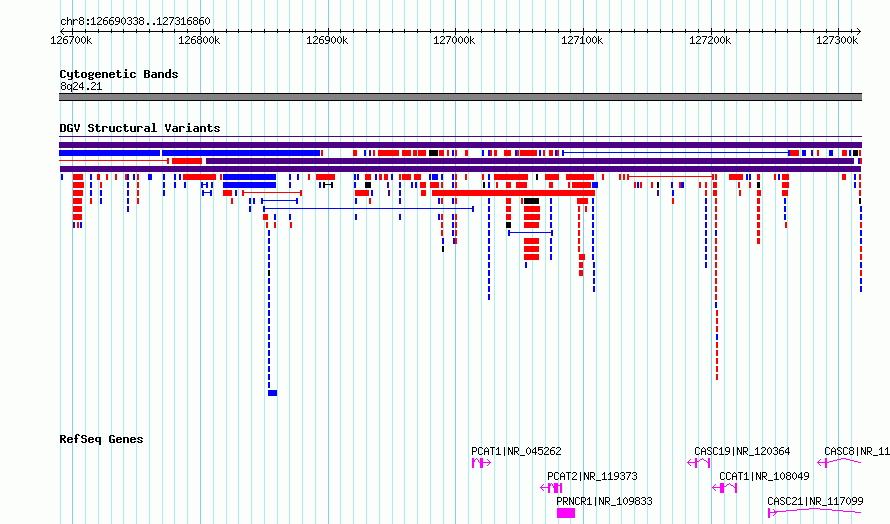Image resolution: width=890 pixels, height=524 pixels.
Task: Select the thin red variant line from 127130k to 127200k
Action: coord(671,177)
